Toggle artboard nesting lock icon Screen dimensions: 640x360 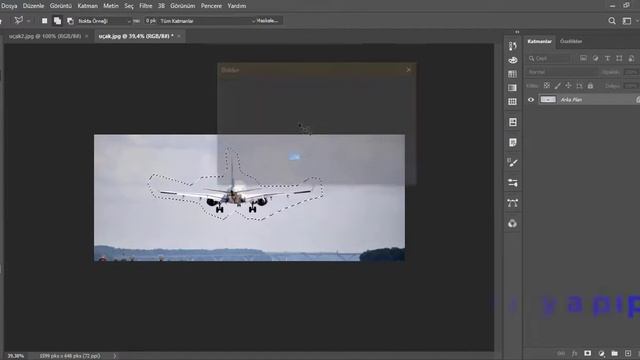tap(579, 86)
